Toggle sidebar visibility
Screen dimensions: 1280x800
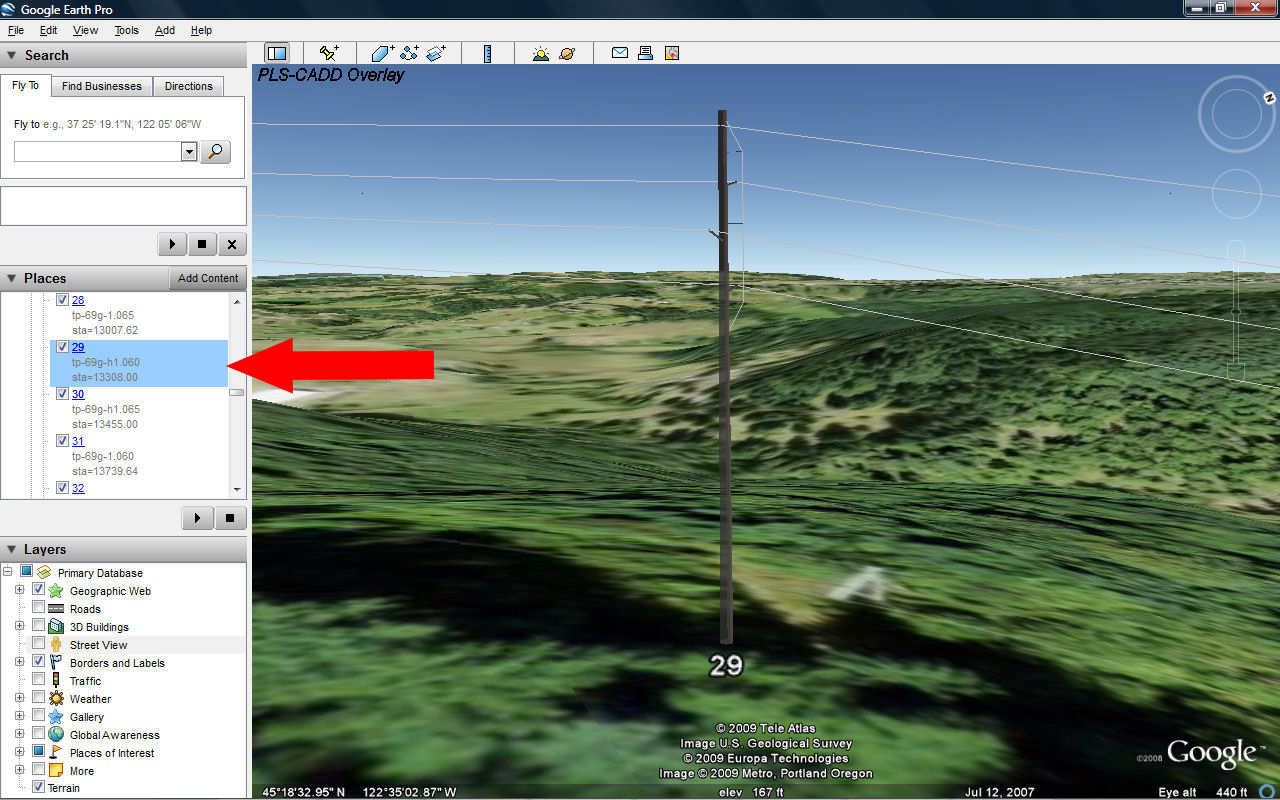277,53
